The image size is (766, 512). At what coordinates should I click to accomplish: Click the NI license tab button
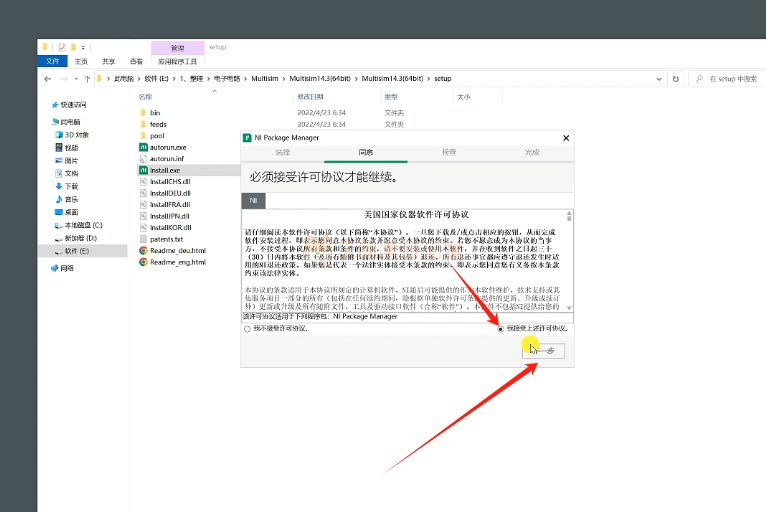(x=254, y=201)
